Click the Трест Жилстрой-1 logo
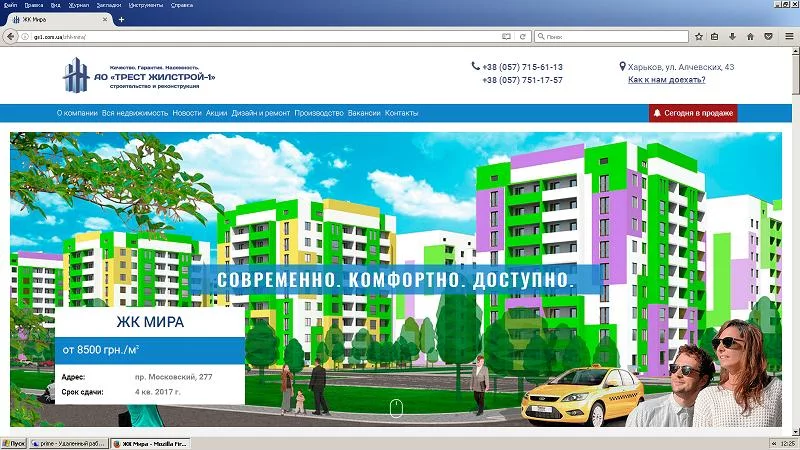The image size is (800, 450). [139, 76]
